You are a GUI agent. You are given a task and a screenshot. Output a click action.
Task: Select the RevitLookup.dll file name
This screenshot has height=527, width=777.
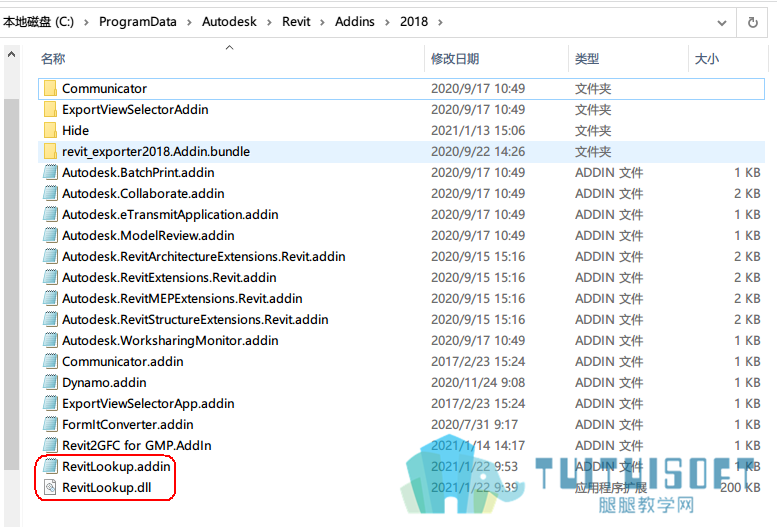[x=107, y=487]
